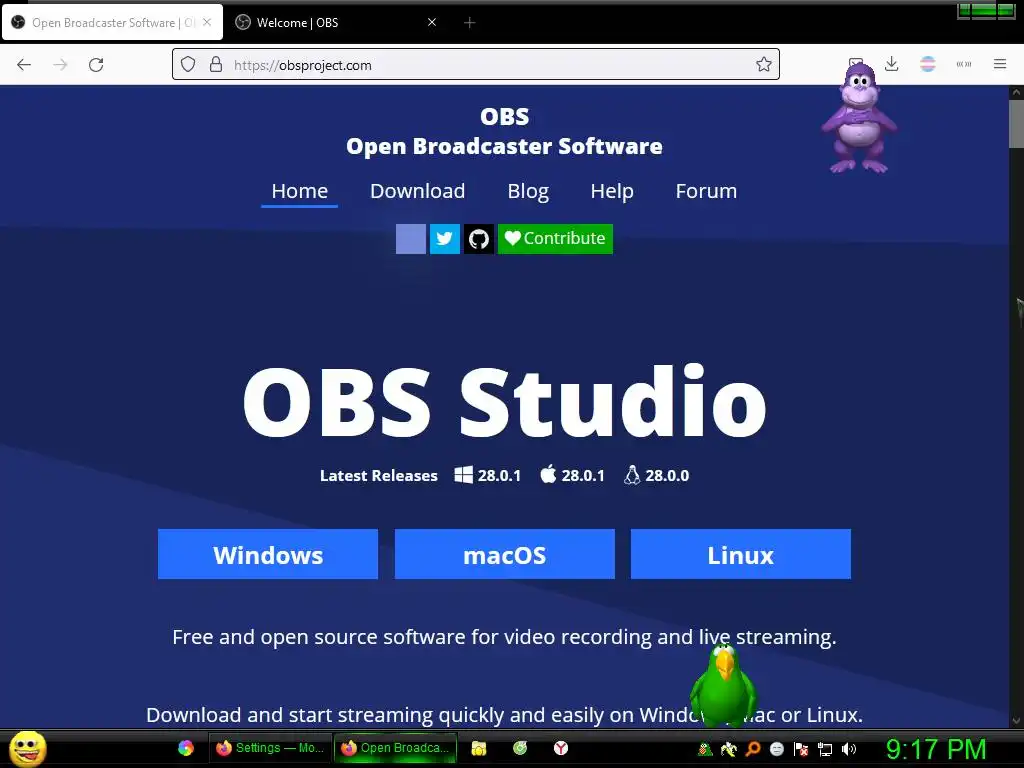
Task: Open the Firefox downloads panel
Action: tap(891, 64)
